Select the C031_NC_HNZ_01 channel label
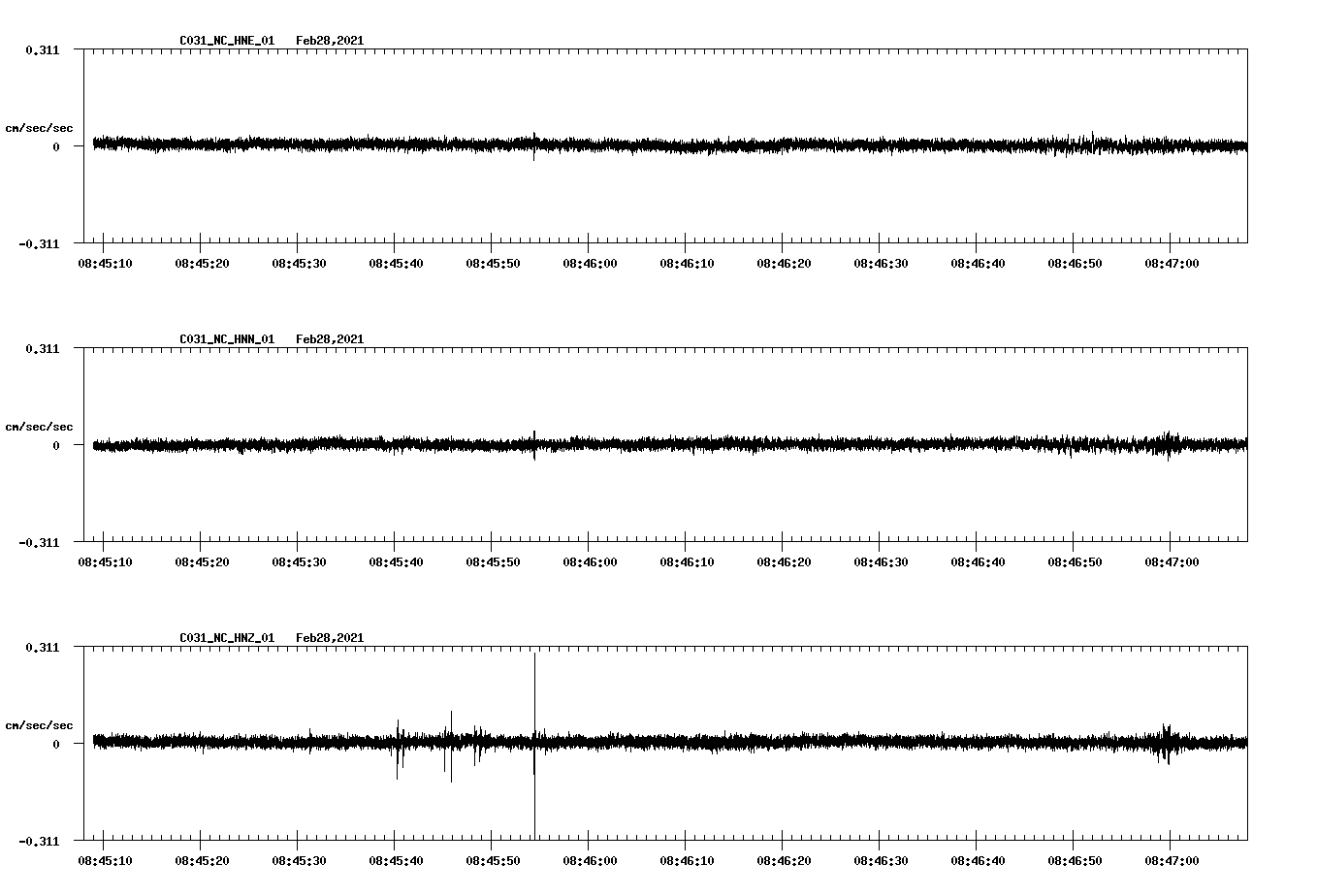The height and width of the screenshot is (896, 1317). 225,636
